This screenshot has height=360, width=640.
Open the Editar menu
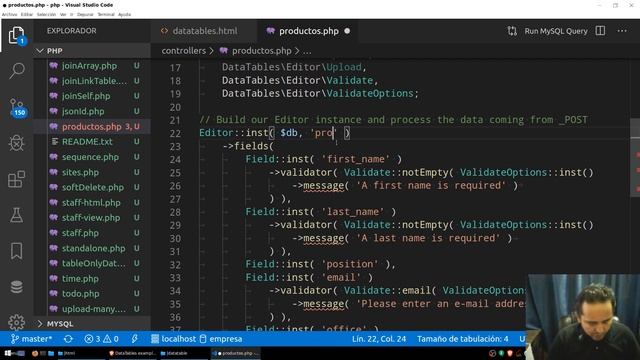[x=27, y=14]
